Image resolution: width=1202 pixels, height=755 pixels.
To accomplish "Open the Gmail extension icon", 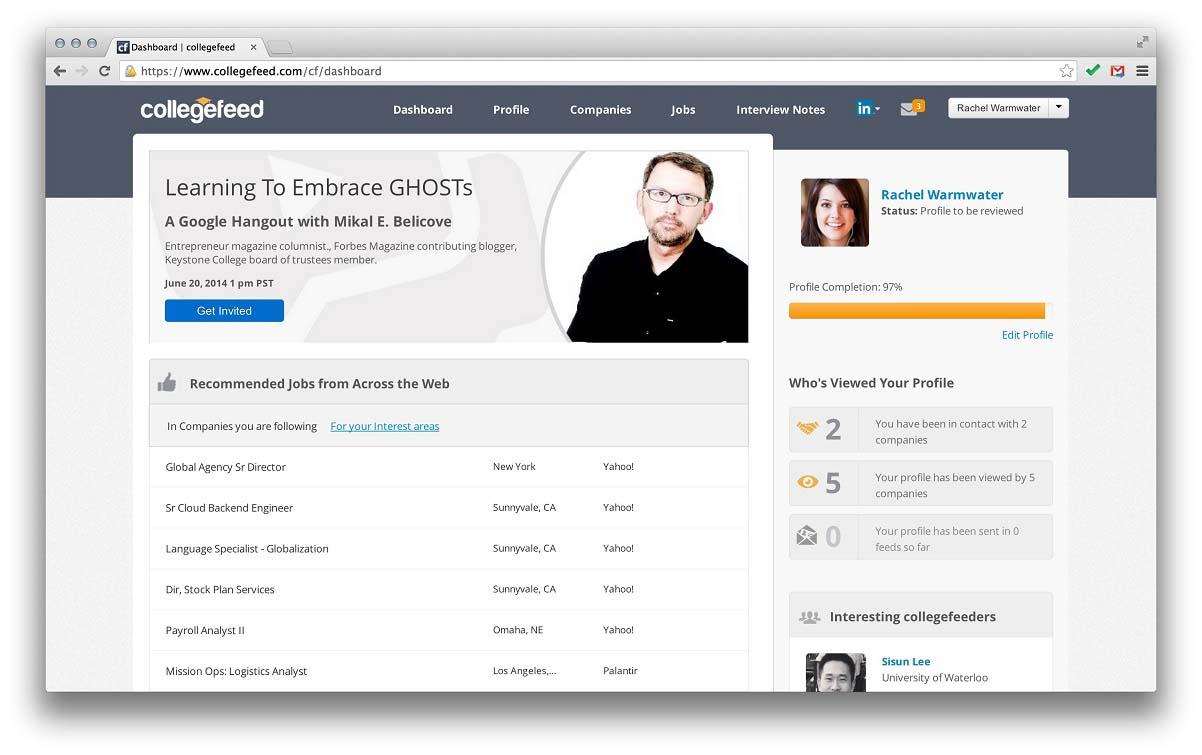I will coord(1118,71).
